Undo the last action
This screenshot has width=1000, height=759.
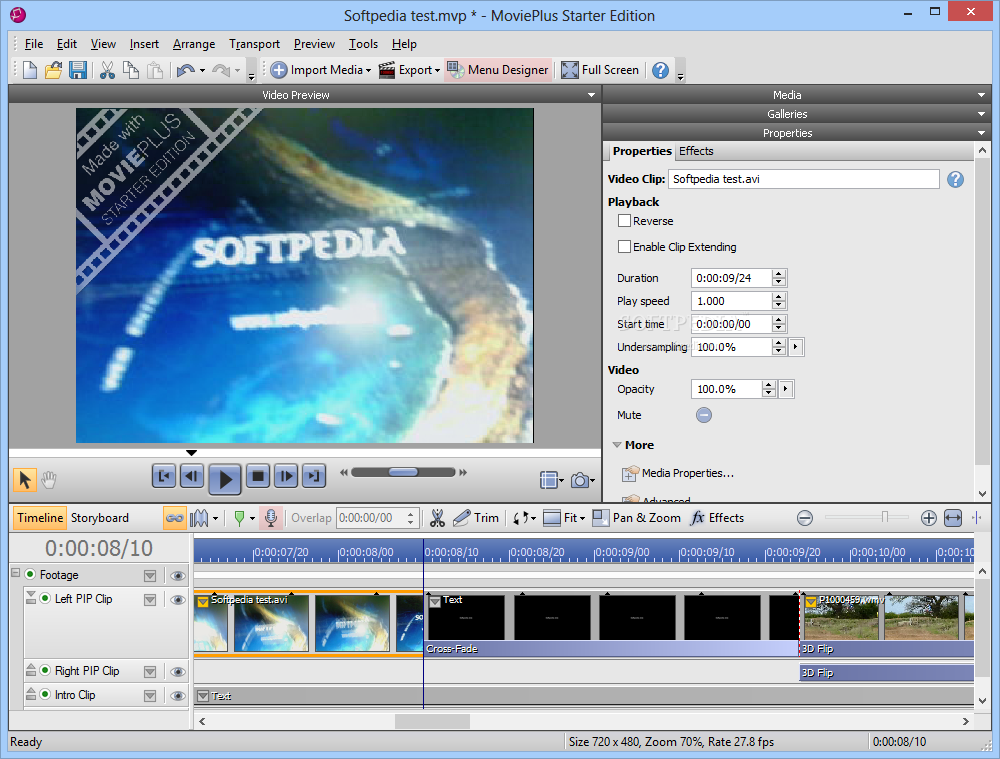pos(186,70)
